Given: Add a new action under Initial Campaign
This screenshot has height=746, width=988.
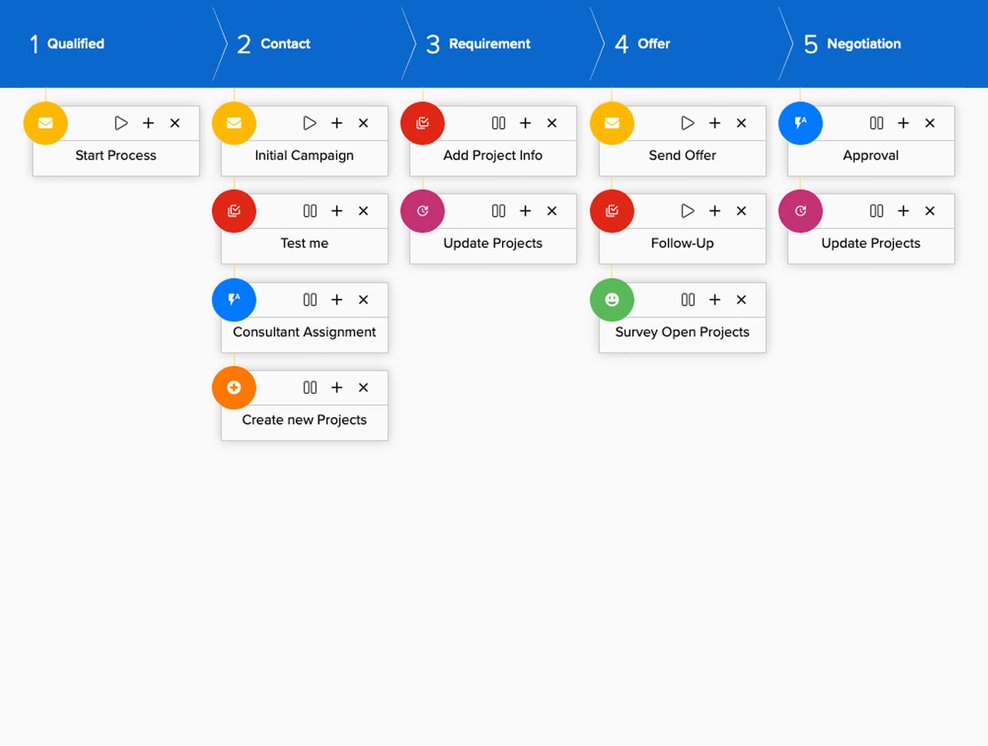Looking at the screenshot, I should pyautogui.click(x=336, y=122).
